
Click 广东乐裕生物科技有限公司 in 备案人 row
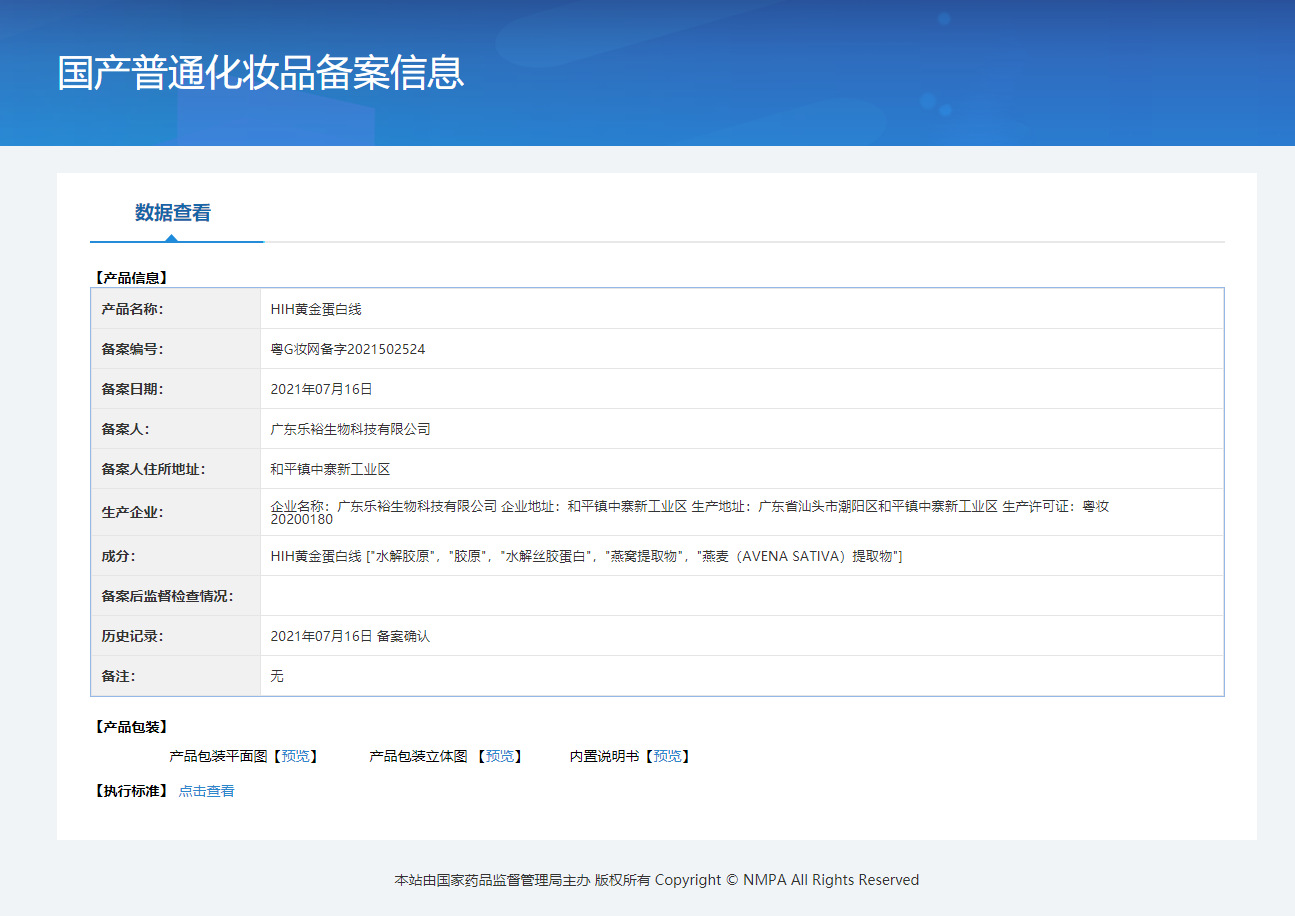tap(351, 429)
